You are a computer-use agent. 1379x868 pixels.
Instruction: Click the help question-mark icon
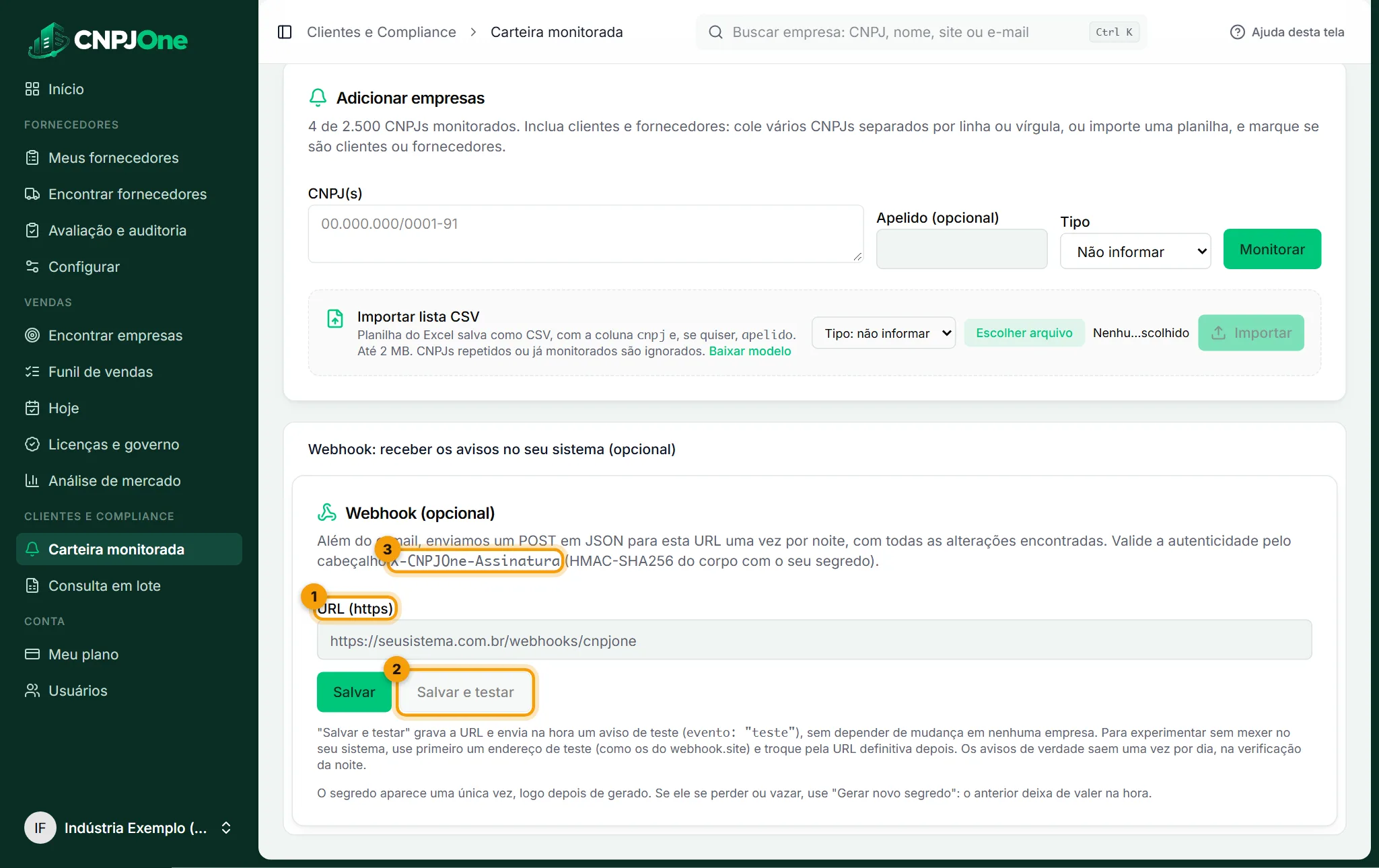[1238, 32]
